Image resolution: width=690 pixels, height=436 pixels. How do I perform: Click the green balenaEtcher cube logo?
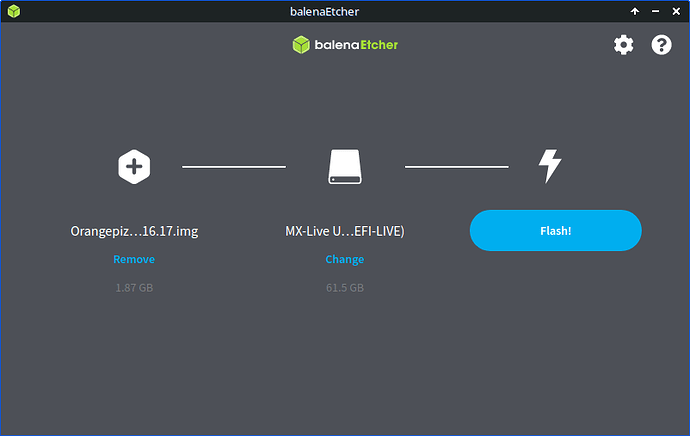tap(300, 45)
